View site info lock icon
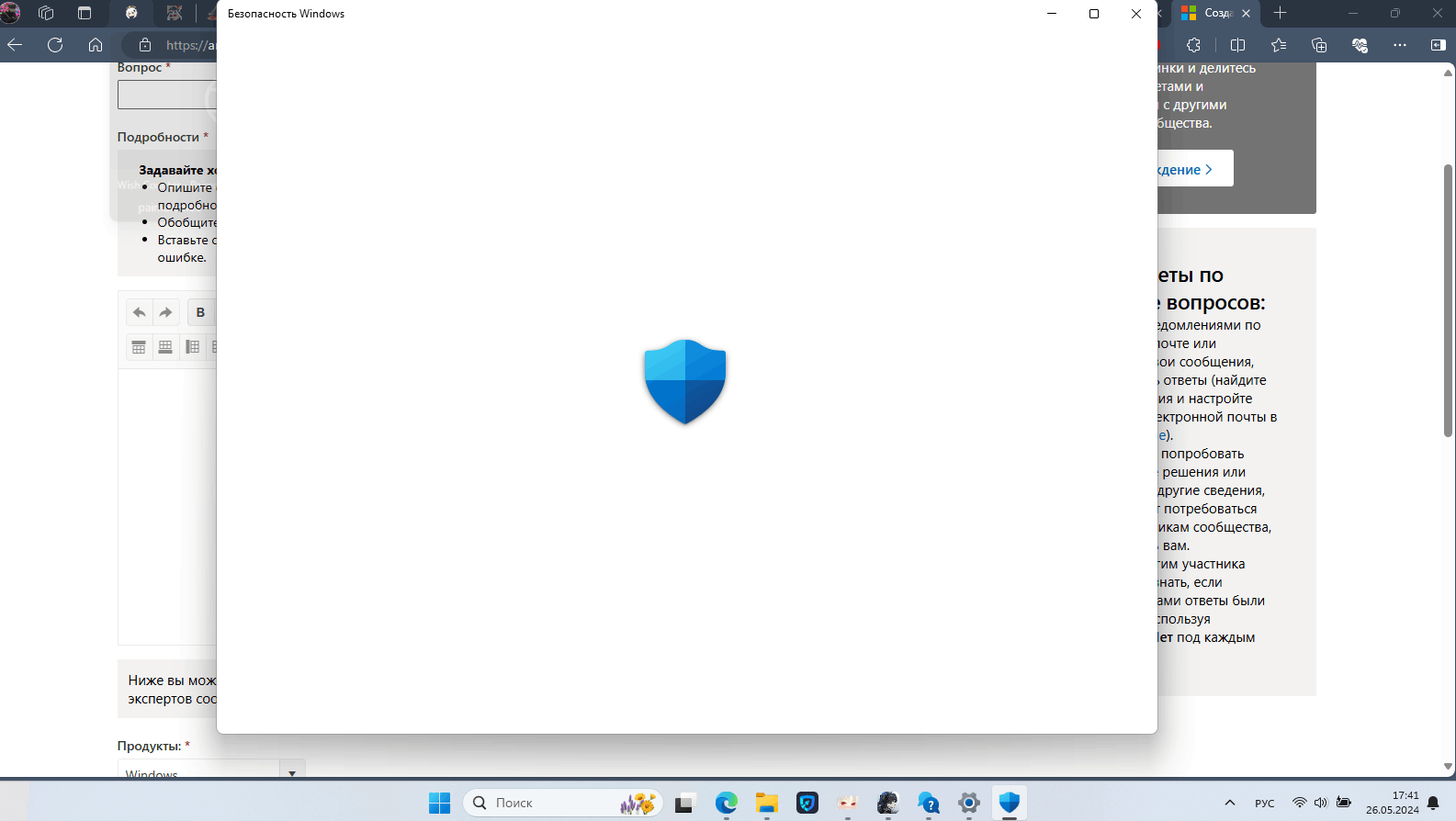The image size is (1456, 821). pos(144,45)
